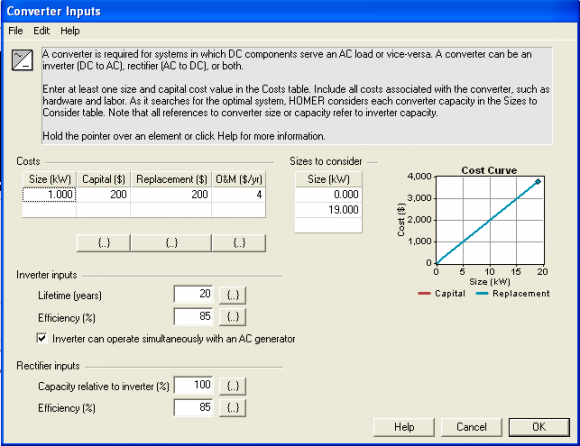Open sensitivity button under Replacement column
The height and width of the screenshot is (446, 580).
tap(171, 243)
